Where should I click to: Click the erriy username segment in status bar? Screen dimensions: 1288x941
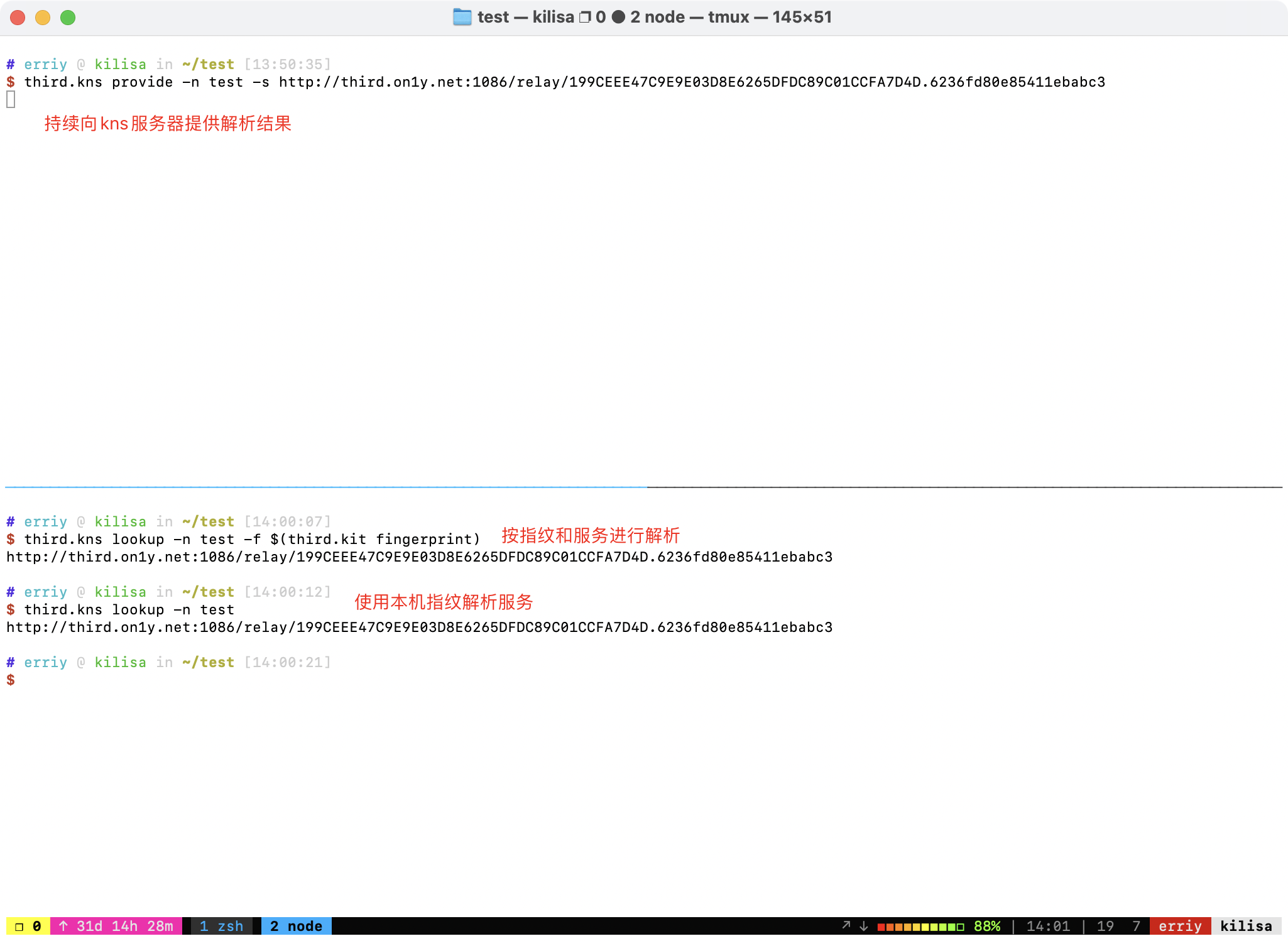click(x=1179, y=926)
